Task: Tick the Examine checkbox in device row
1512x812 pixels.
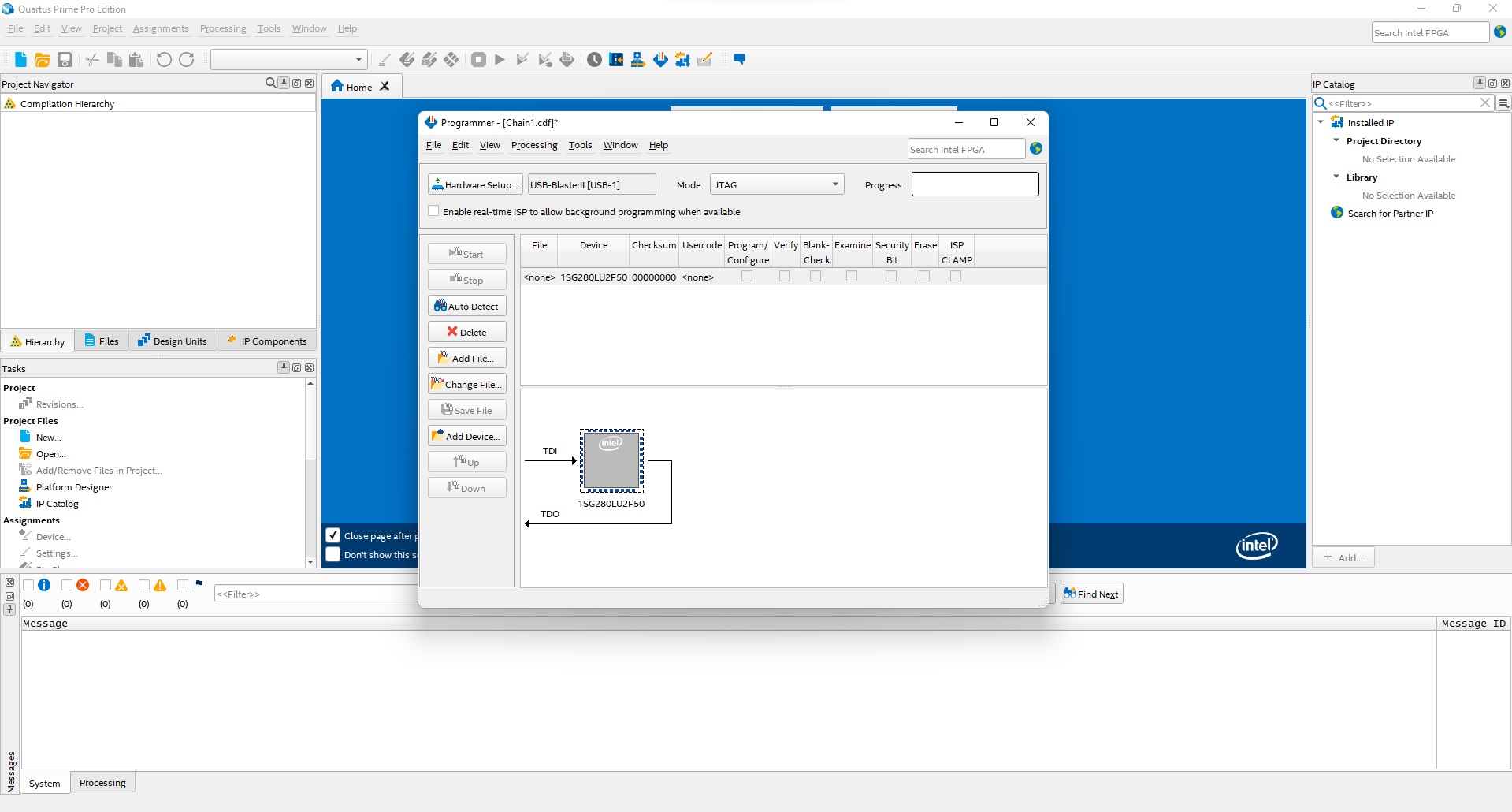Action: pyautogui.click(x=852, y=277)
